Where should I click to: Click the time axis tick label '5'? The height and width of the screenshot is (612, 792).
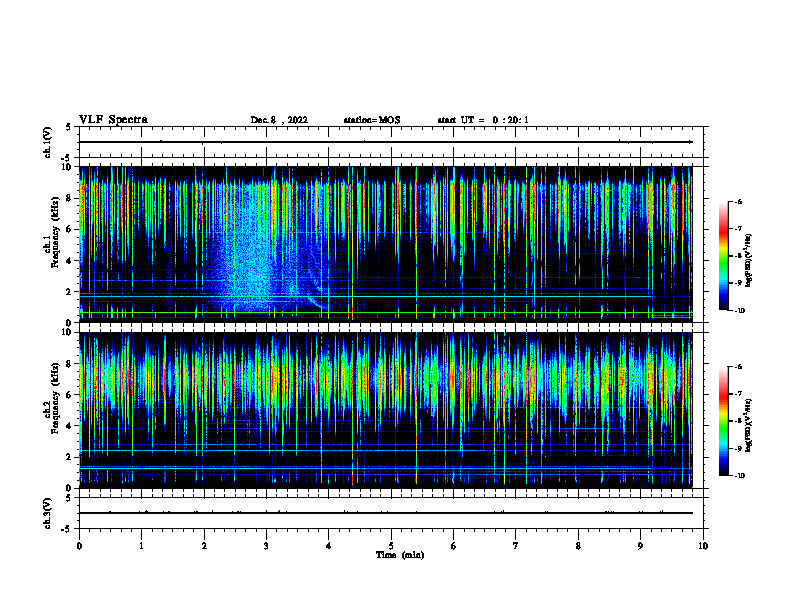(x=391, y=546)
